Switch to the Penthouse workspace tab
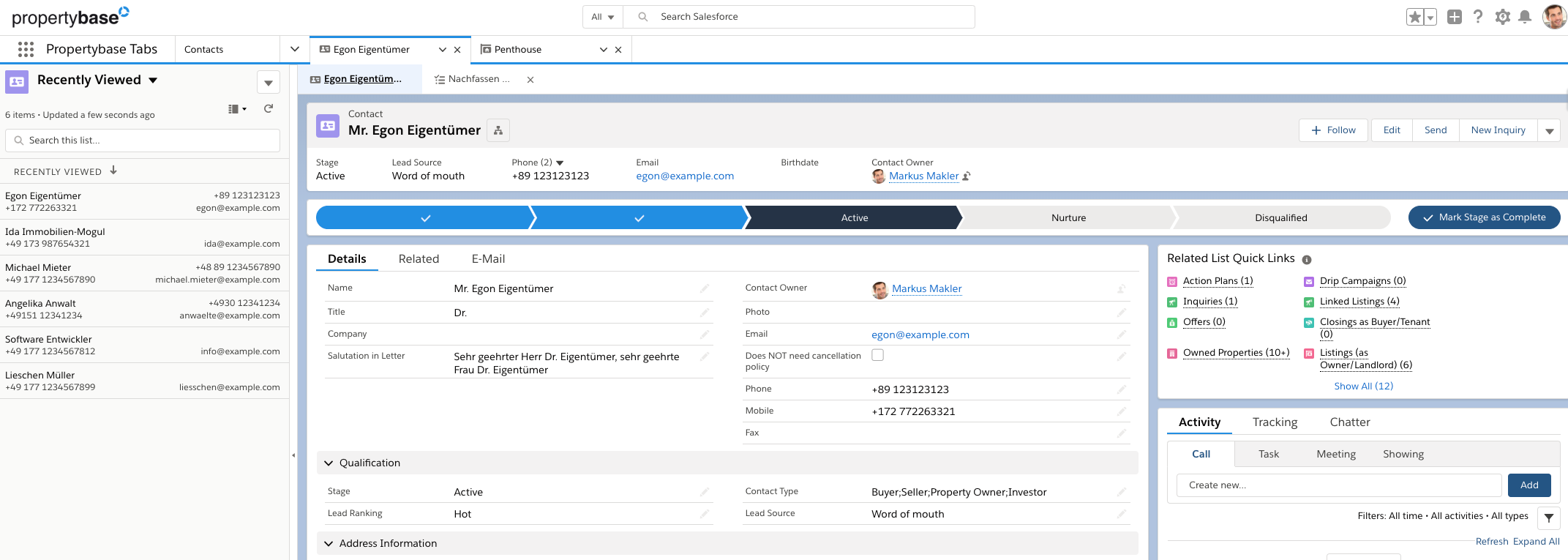1568x560 pixels. 518,49
